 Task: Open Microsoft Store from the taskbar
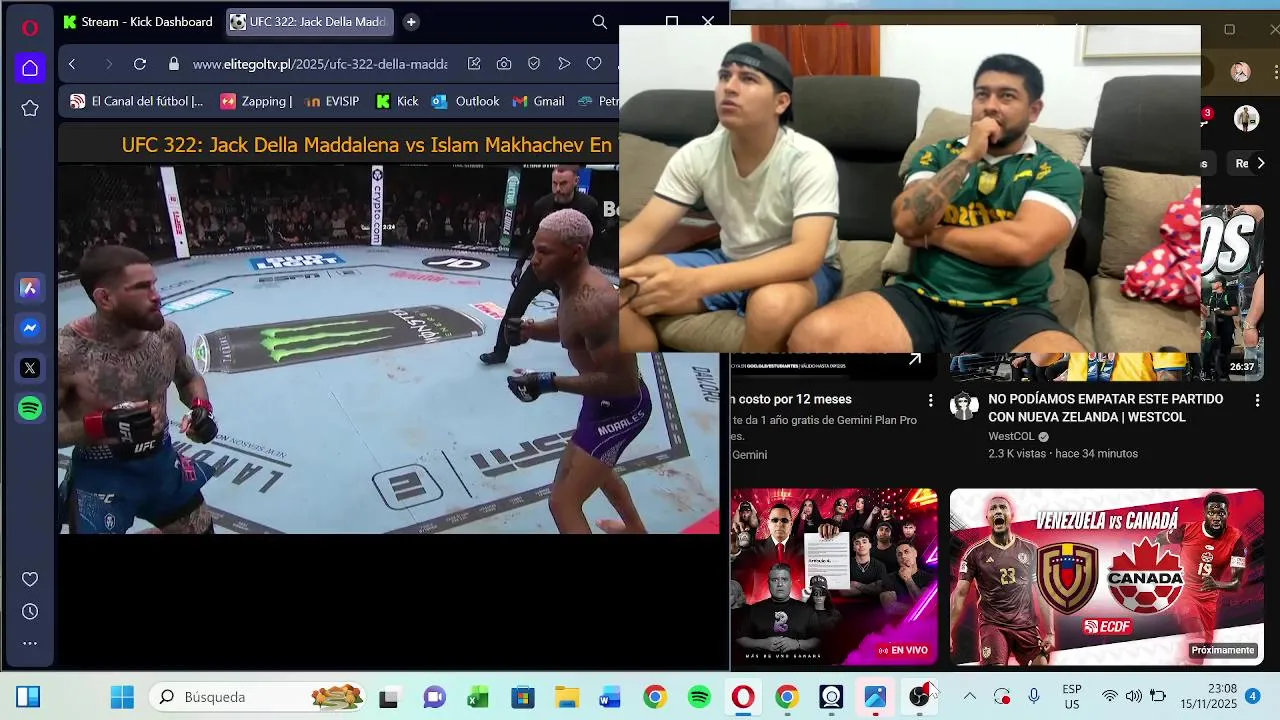click(523, 697)
